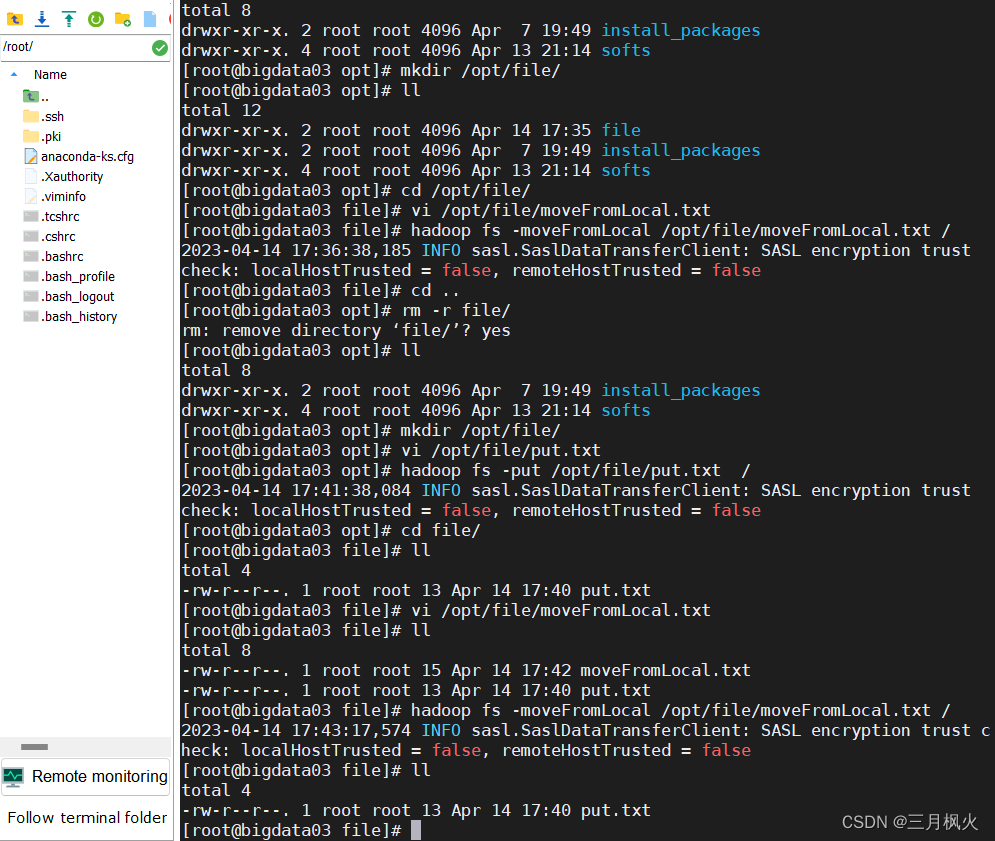Click 'rm -r file/' command in terminal
Image resolution: width=995 pixels, height=841 pixels.
click(x=456, y=310)
